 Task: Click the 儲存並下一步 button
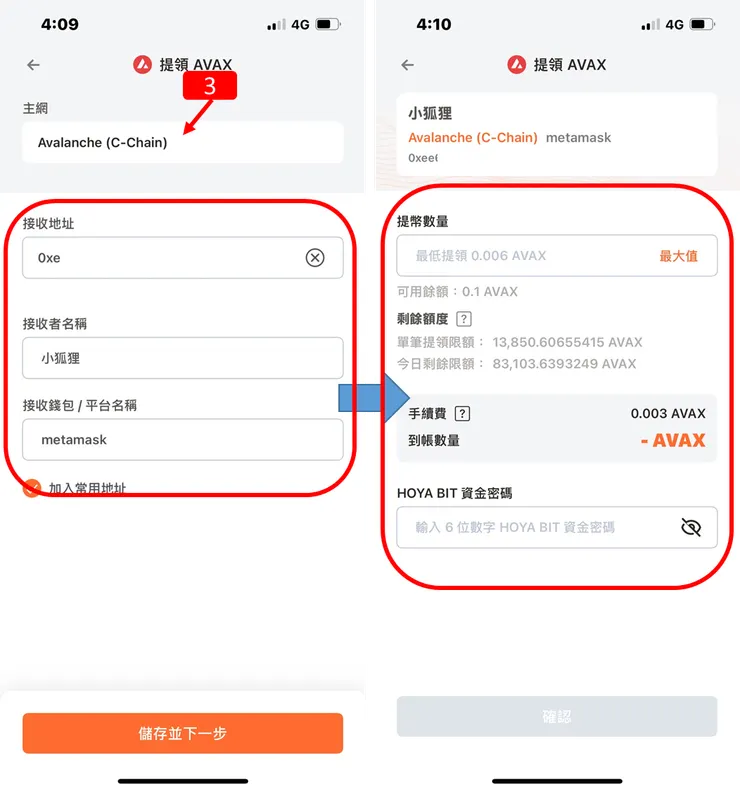[x=183, y=733]
